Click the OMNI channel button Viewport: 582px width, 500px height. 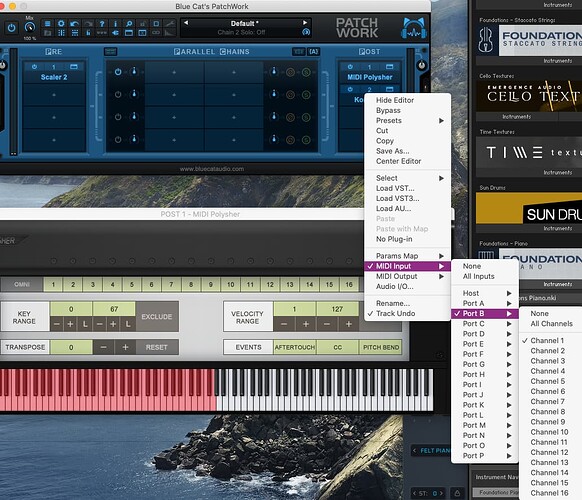[22, 285]
